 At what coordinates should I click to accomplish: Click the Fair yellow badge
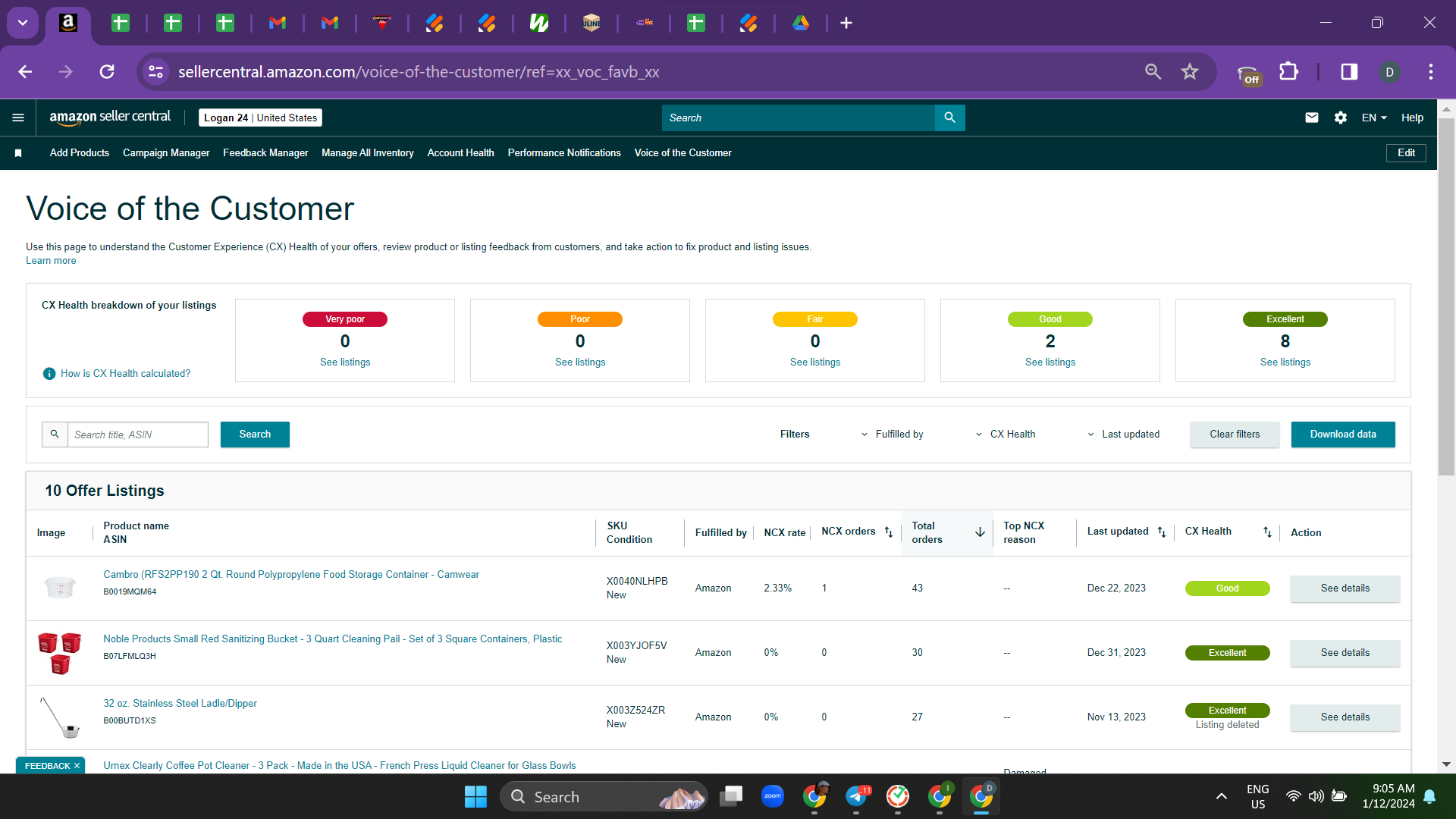815,319
